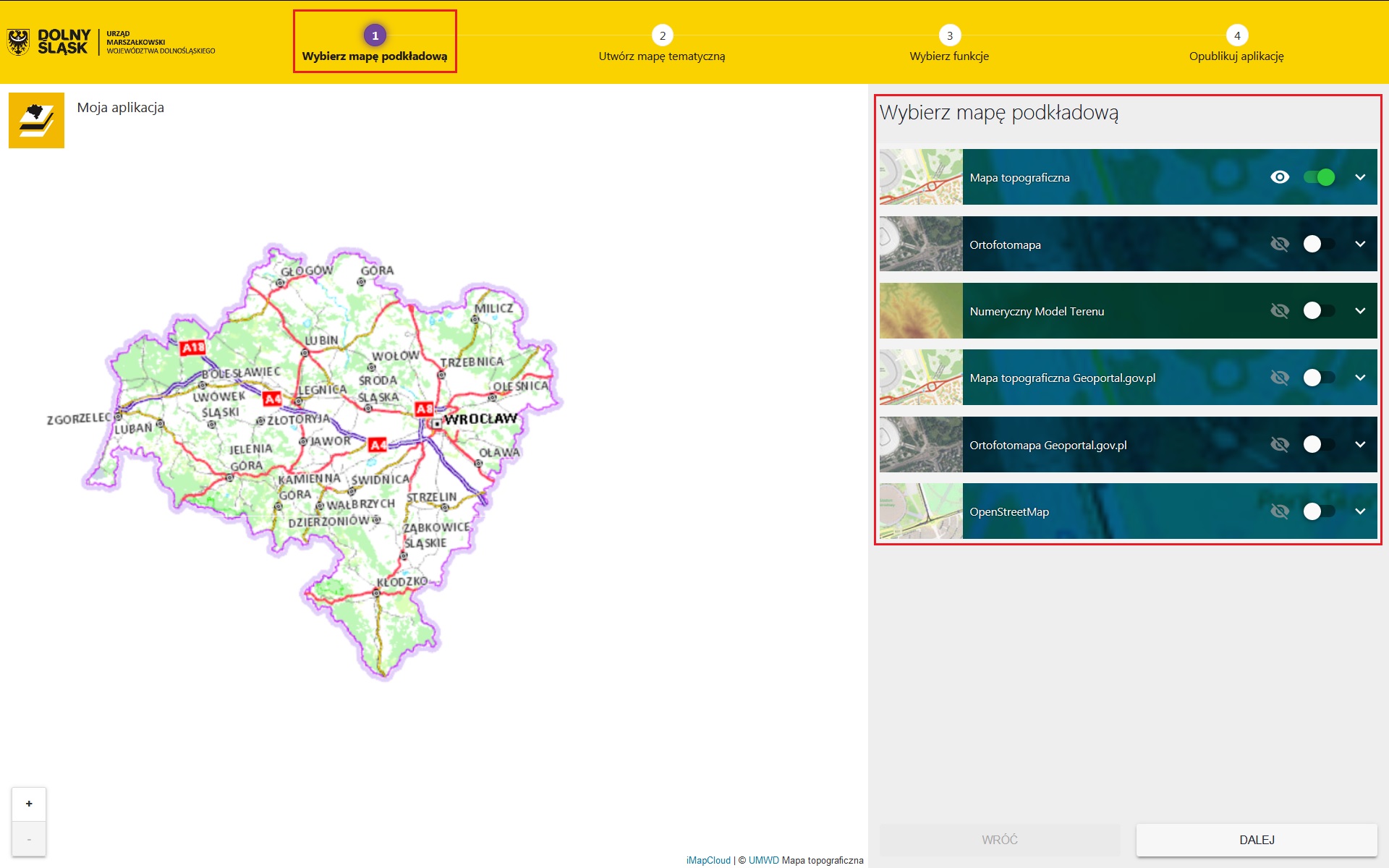This screenshot has width=1389, height=868.
Task: Zoom out with the minus button
Action: (29, 839)
